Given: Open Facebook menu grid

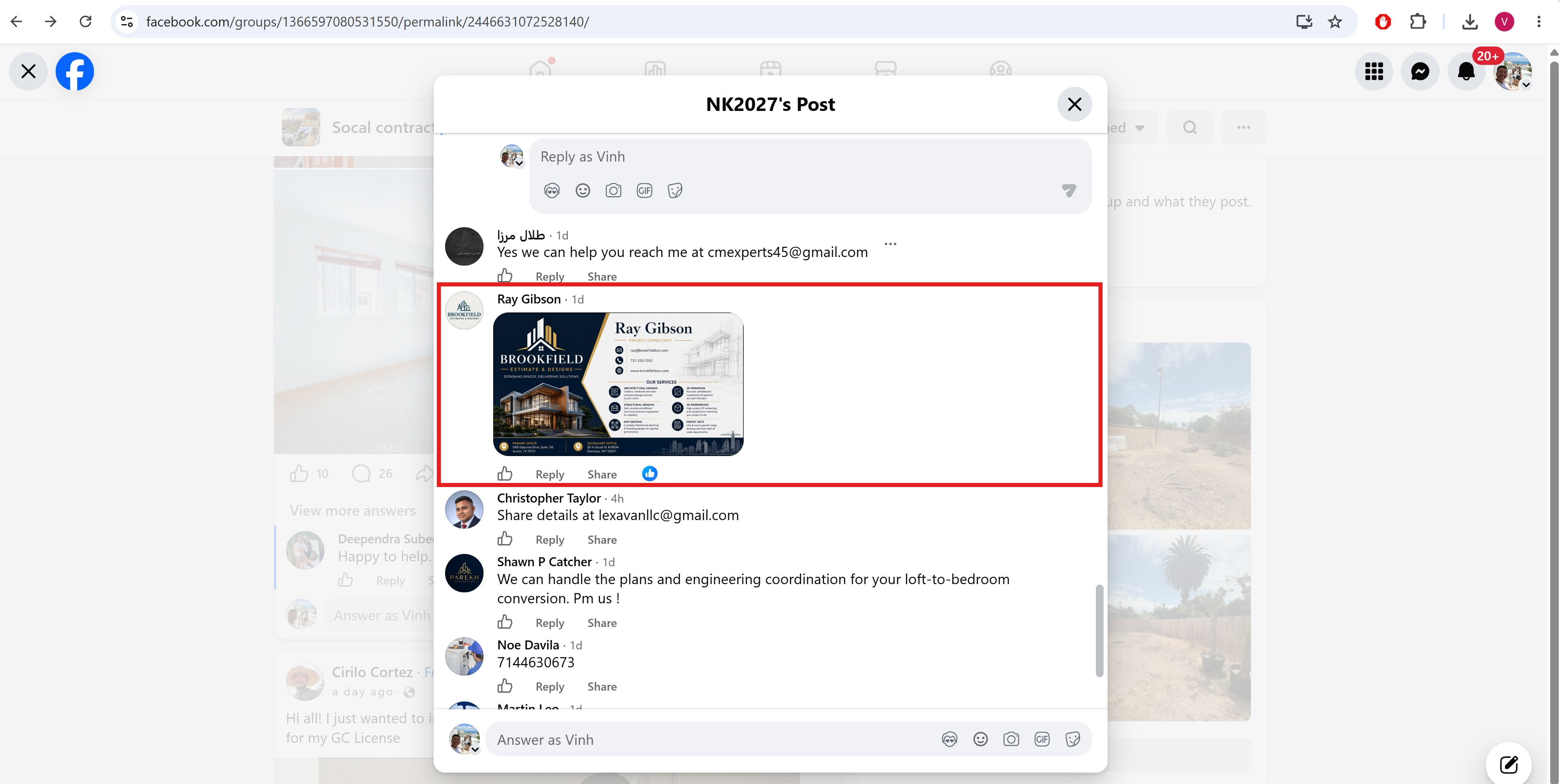Looking at the screenshot, I should click(x=1374, y=71).
